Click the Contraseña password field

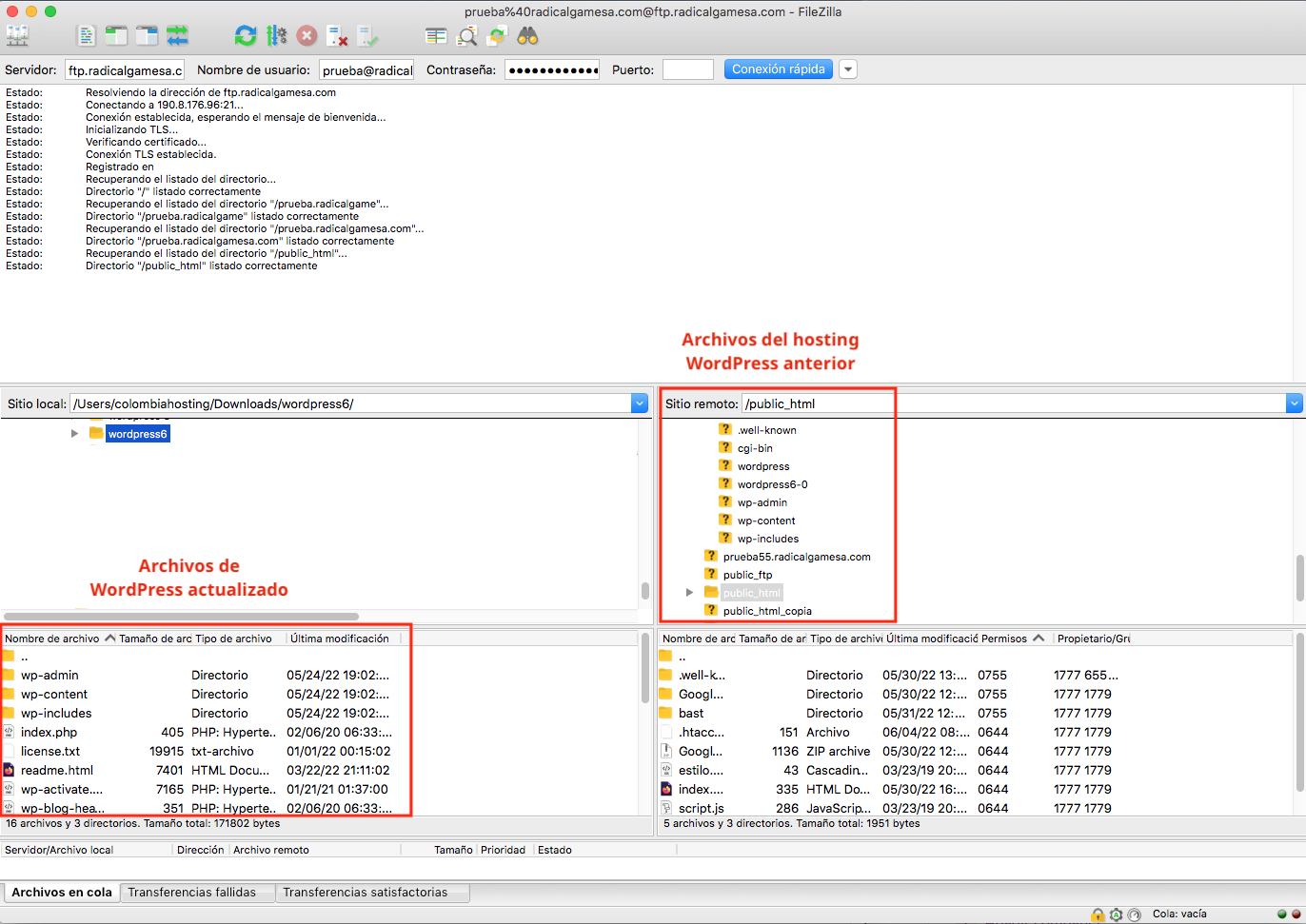click(552, 69)
